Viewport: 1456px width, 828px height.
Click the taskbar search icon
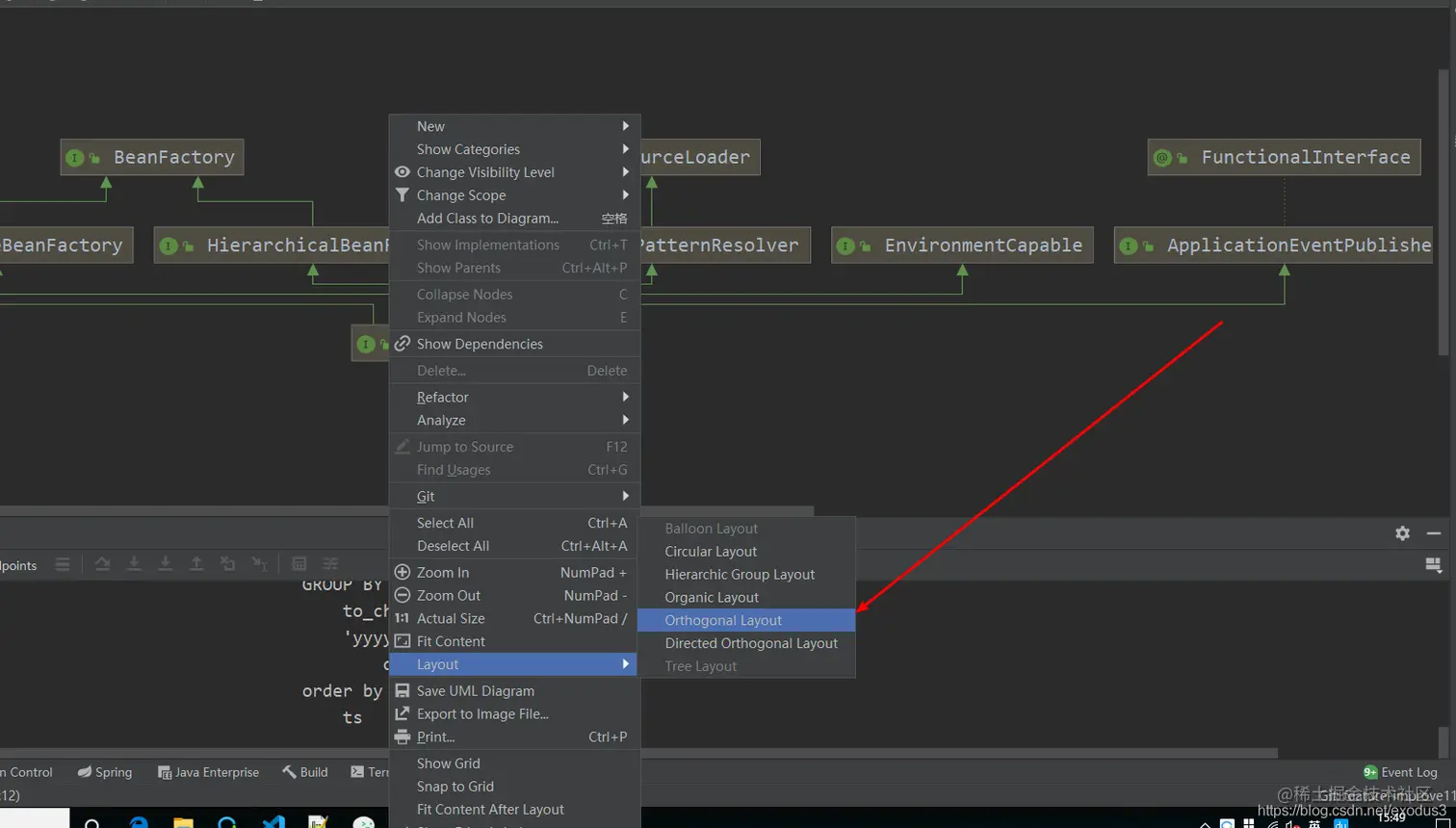pos(92,824)
